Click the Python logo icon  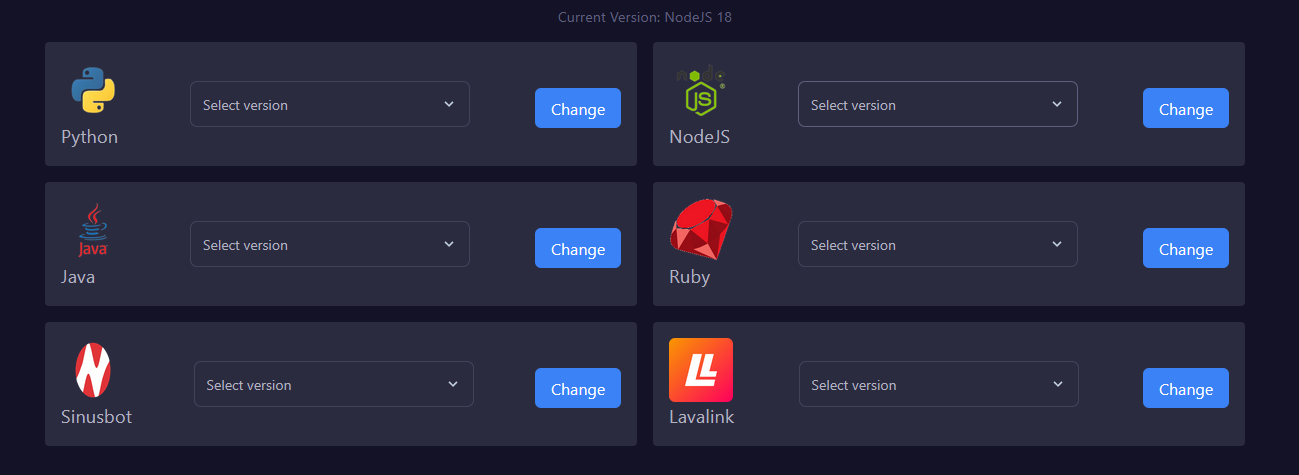(x=93, y=90)
